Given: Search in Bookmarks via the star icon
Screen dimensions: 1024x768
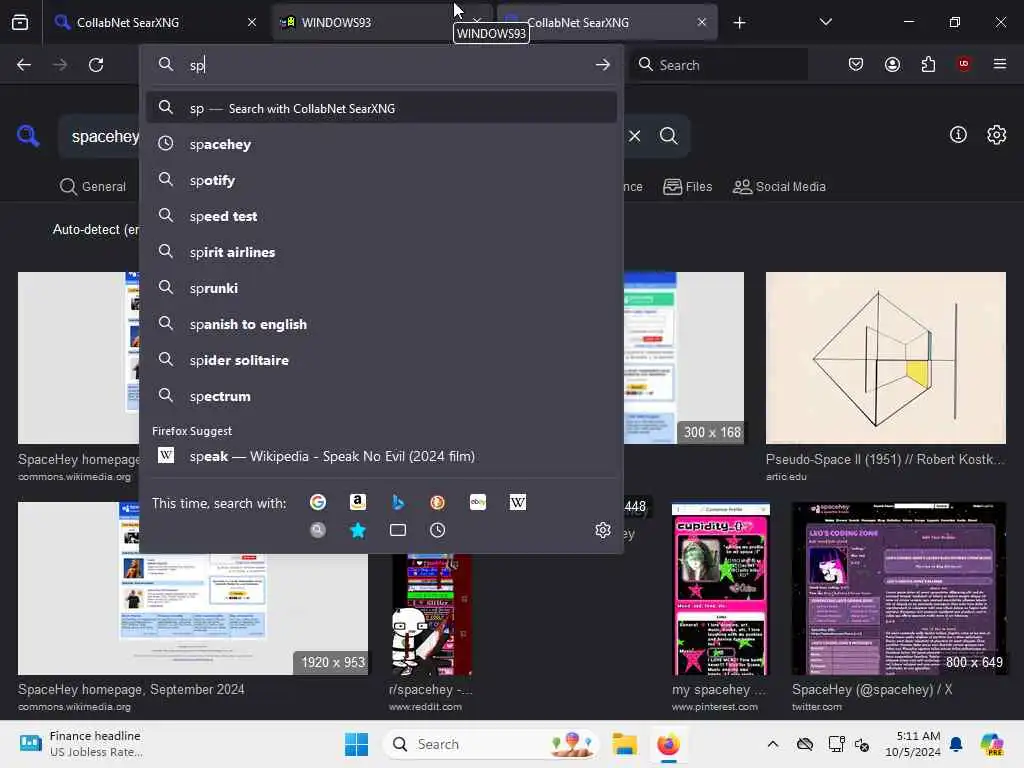Looking at the screenshot, I should (x=357, y=530).
